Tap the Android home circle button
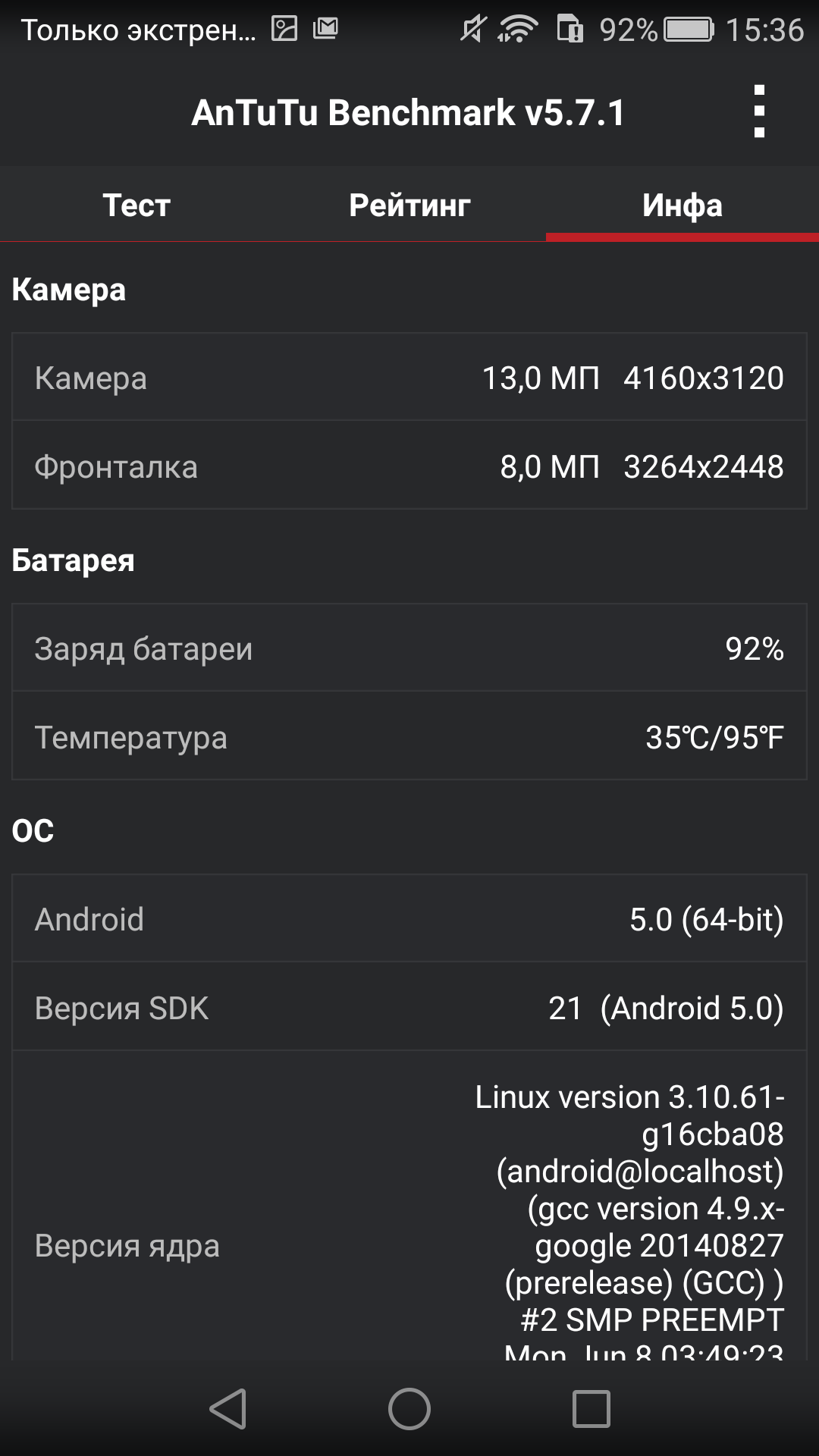 tap(409, 1409)
